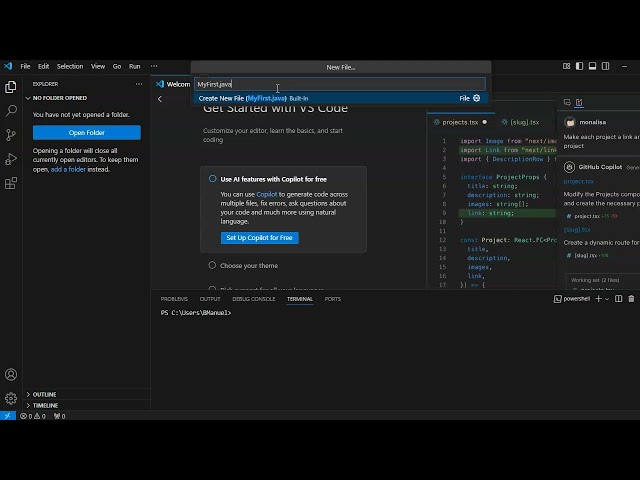This screenshot has width=640, height=480.
Task: Mark 'Use AI features with Copilot' step
Action: tap(213, 179)
